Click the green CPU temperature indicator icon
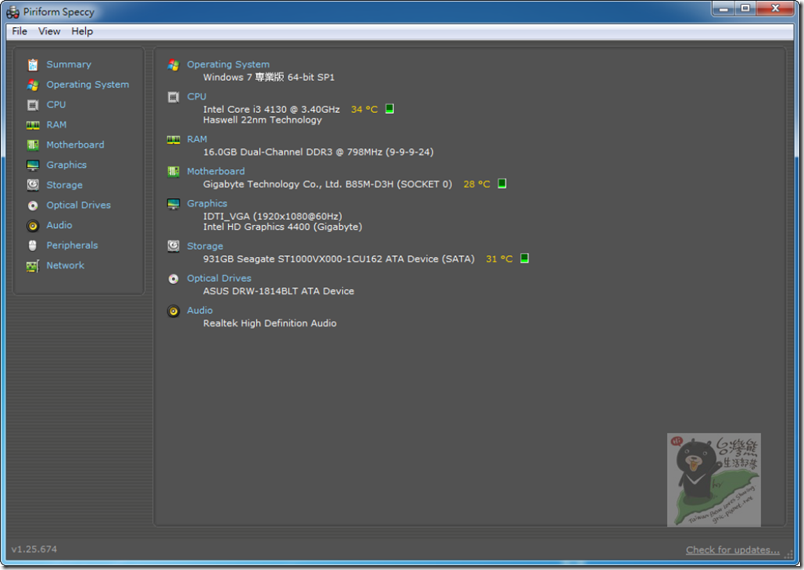Viewport: 804px width, 570px height. 390,109
